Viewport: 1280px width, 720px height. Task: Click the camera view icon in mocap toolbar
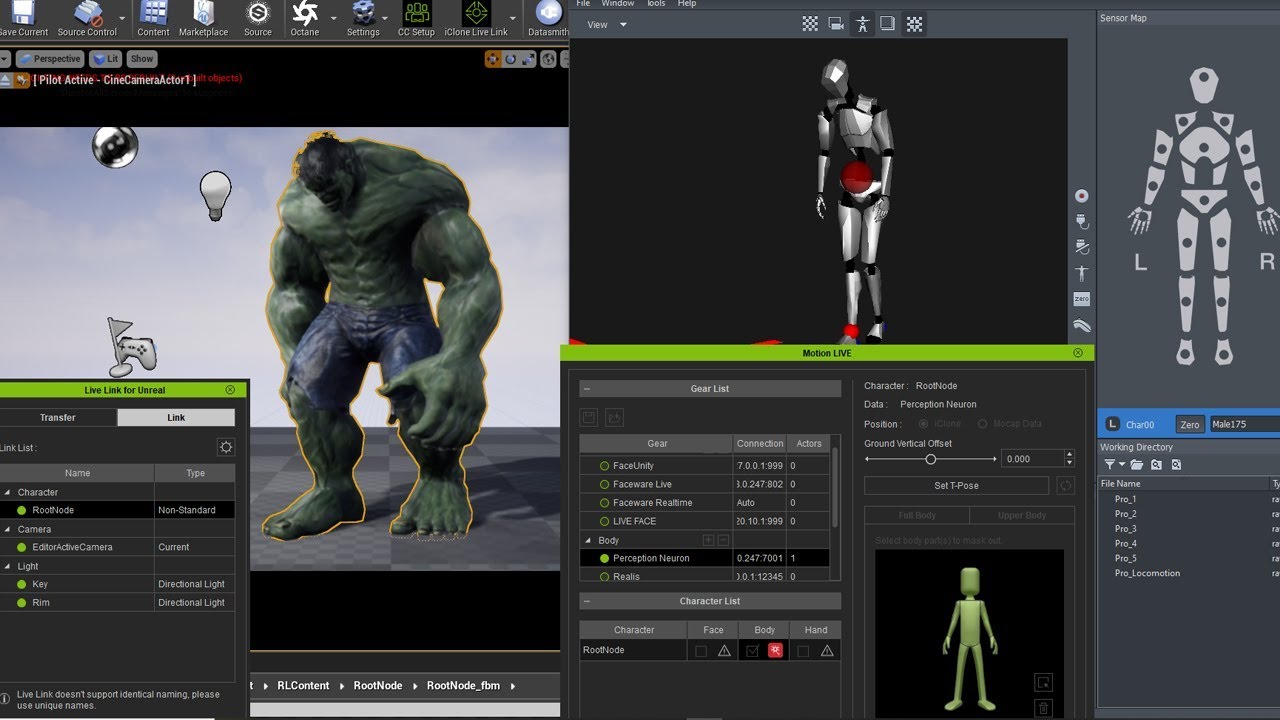tap(836, 25)
